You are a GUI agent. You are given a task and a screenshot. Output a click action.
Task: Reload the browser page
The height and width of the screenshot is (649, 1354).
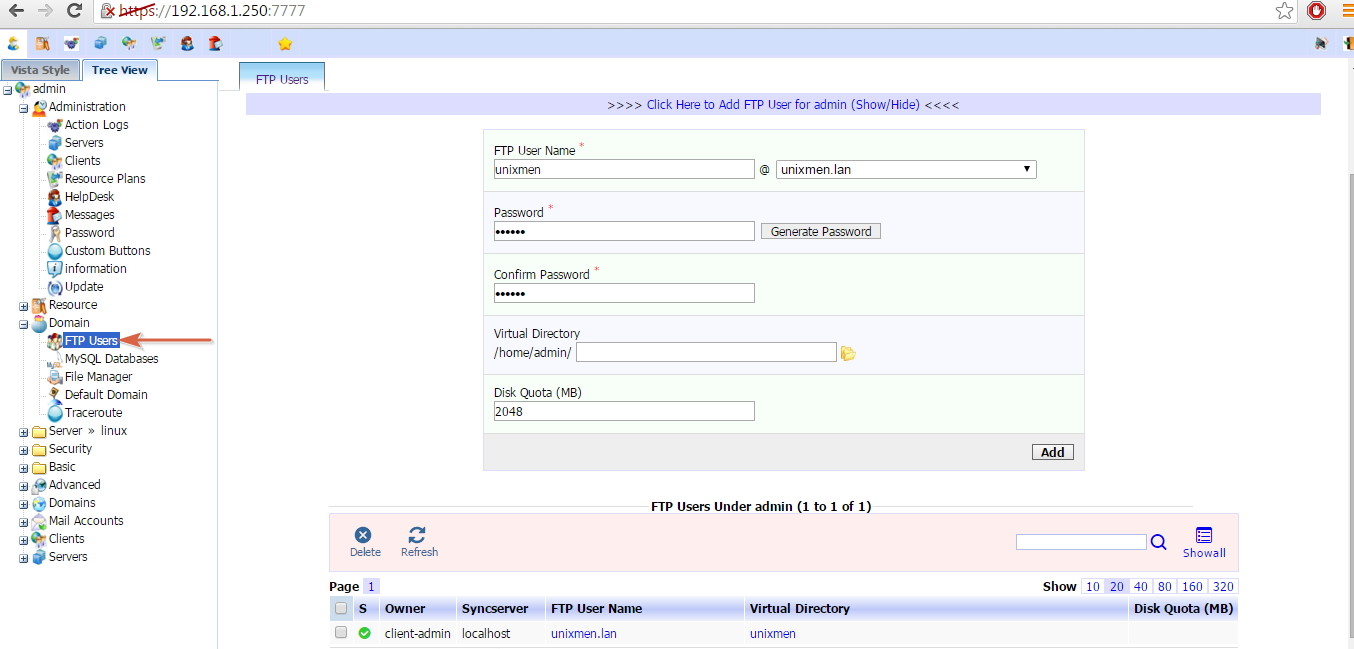point(74,11)
